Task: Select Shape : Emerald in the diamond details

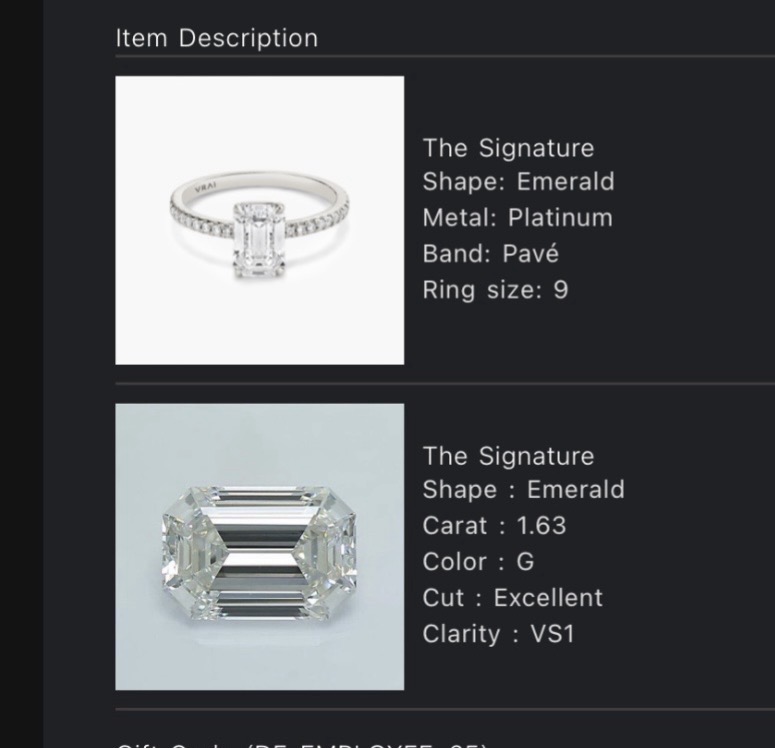Action: (x=523, y=490)
